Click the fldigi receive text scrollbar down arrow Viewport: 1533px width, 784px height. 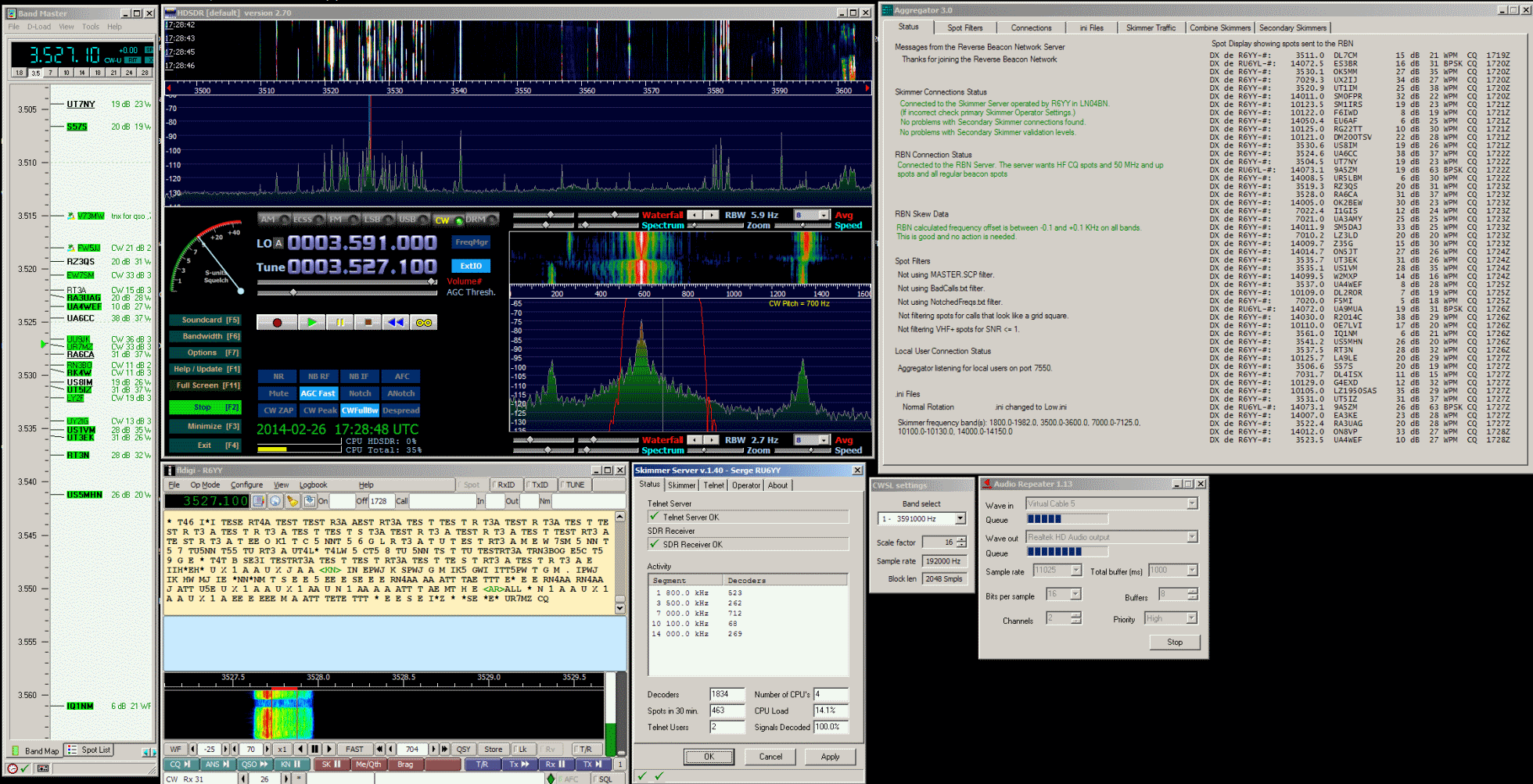[x=620, y=607]
